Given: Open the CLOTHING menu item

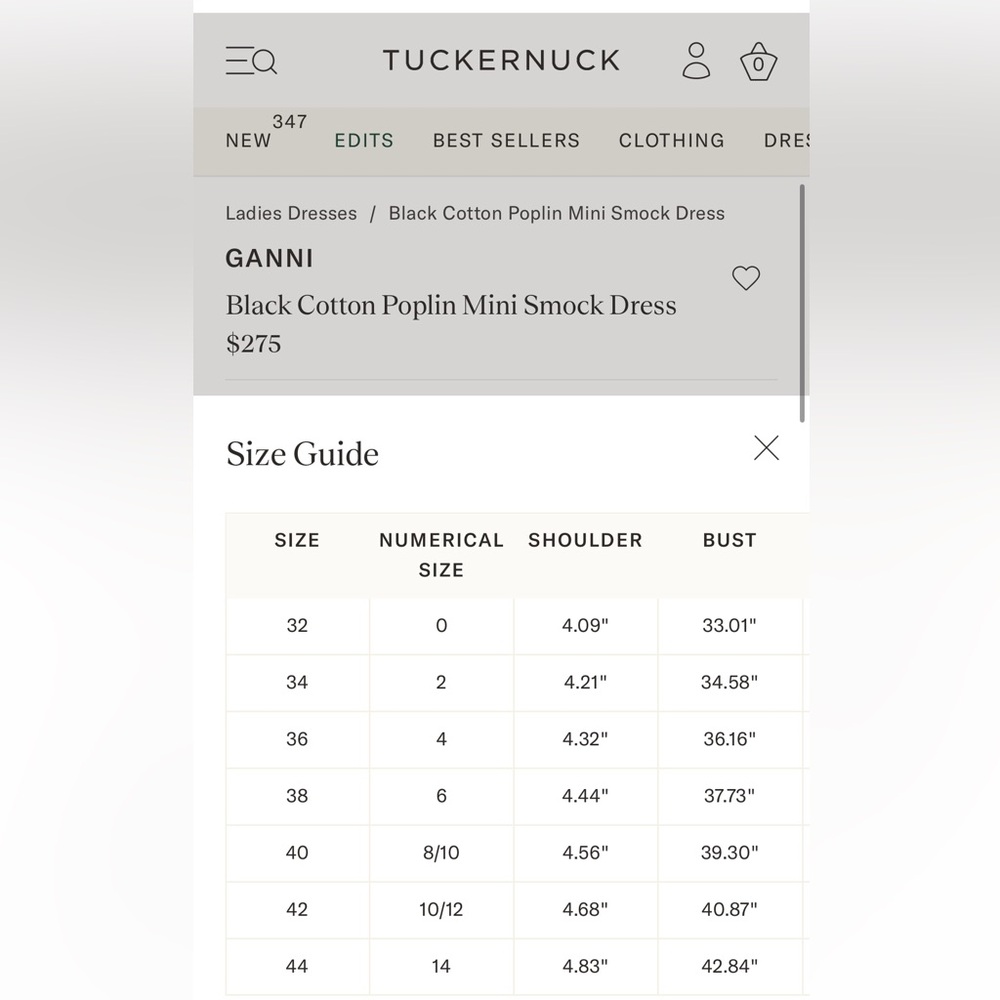Looking at the screenshot, I should pos(672,140).
